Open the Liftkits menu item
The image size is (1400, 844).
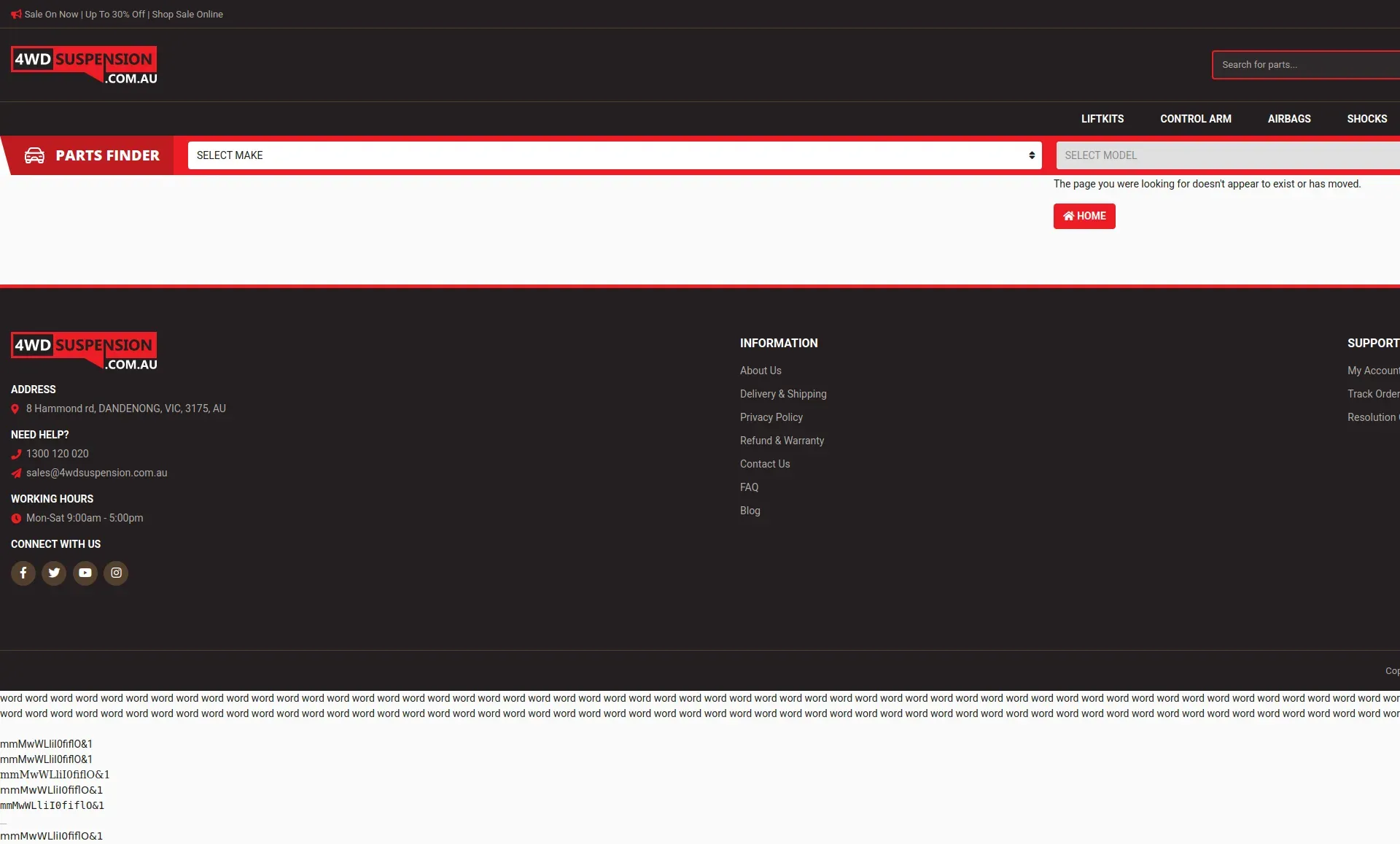click(x=1102, y=119)
